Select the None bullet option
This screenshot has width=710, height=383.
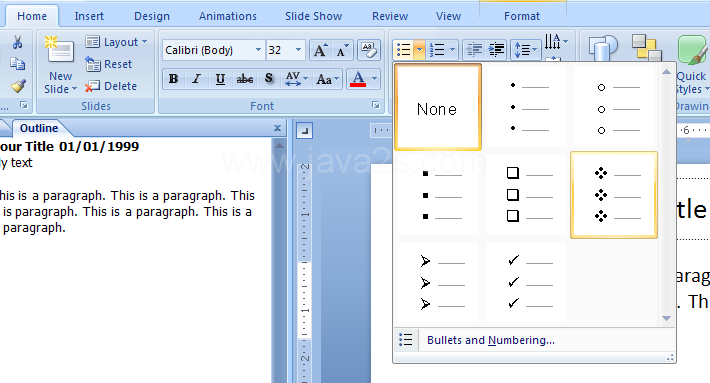(437, 107)
